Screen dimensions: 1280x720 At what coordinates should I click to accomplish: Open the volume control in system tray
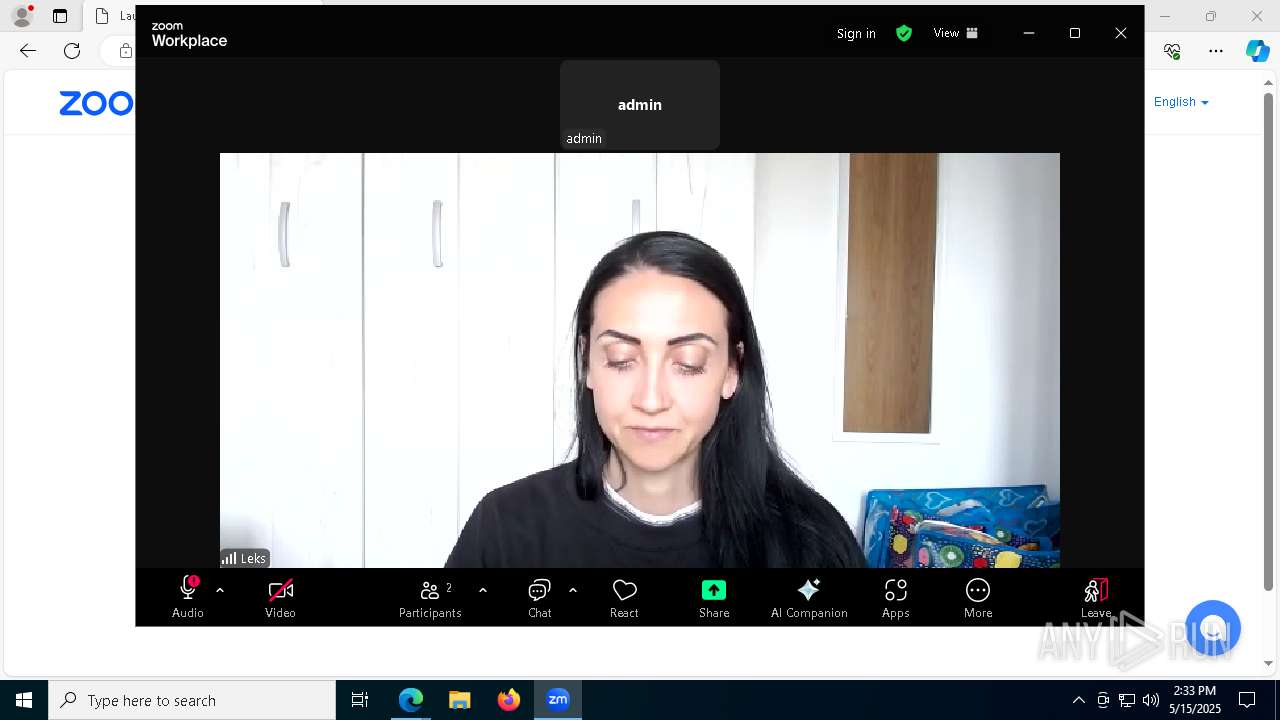pyautogui.click(x=1151, y=700)
